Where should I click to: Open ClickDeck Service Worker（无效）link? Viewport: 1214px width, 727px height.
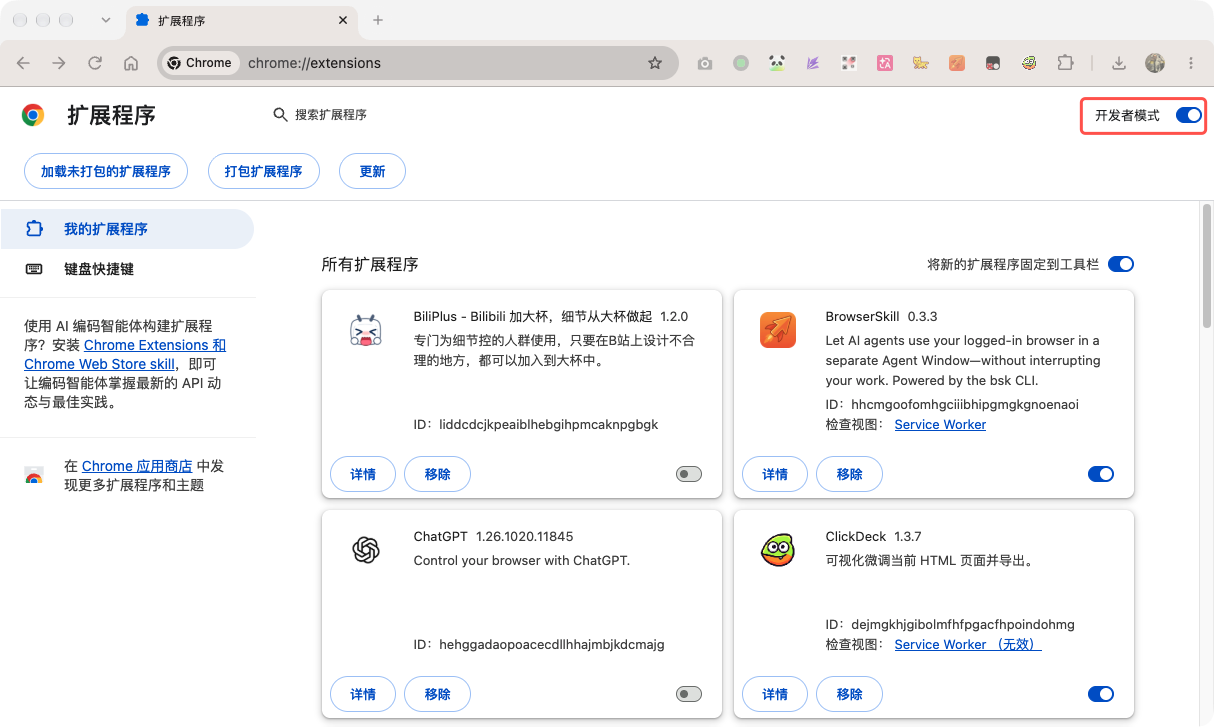(x=968, y=645)
